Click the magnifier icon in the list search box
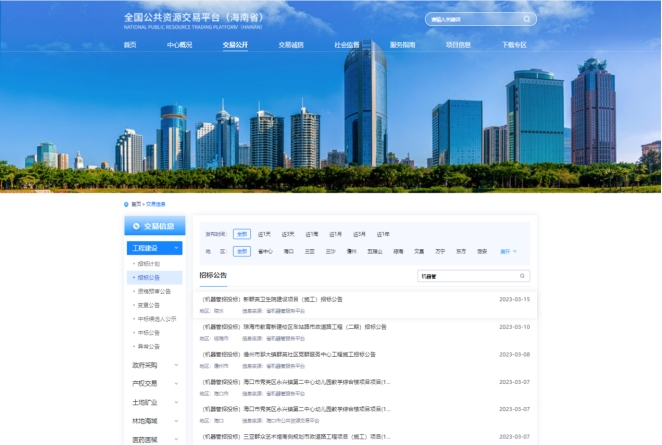The image size is (662, 445). tap(522, 276)
